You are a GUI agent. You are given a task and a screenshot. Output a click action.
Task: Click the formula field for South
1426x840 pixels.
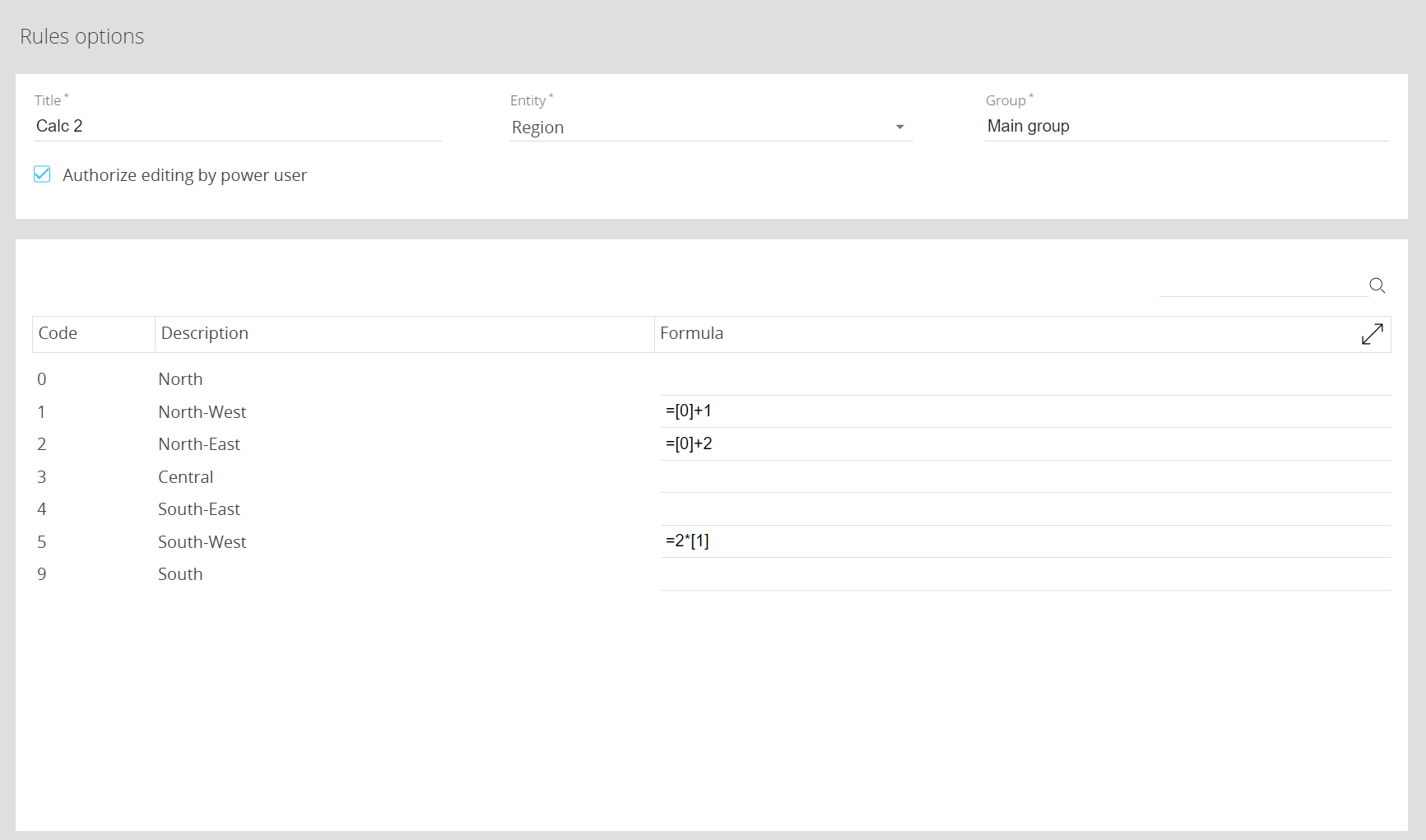point(1024,574)
